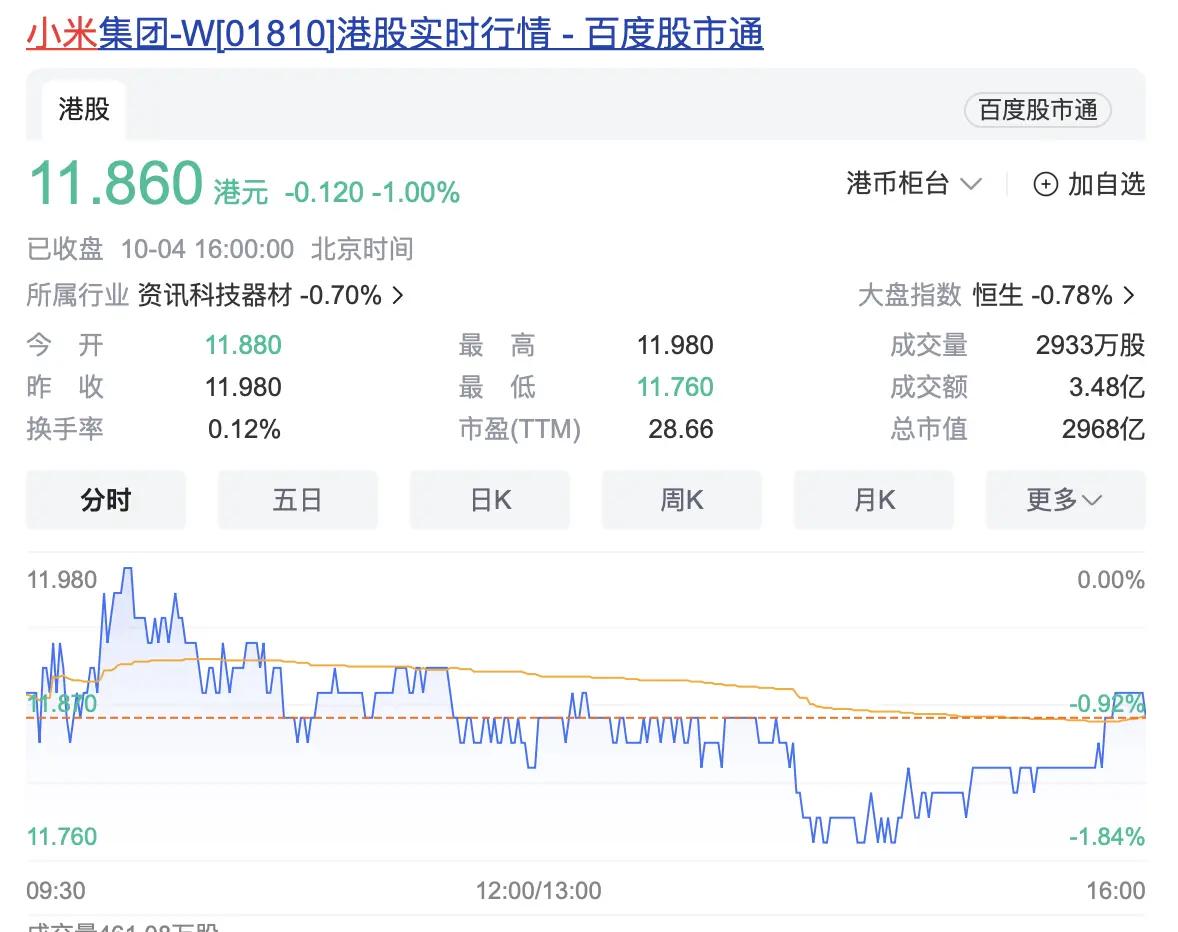Open 恒生 index link
Image resolution: width=1178 pixels, height=932 pixels.
pyautogui.click(x=998, y=295)
